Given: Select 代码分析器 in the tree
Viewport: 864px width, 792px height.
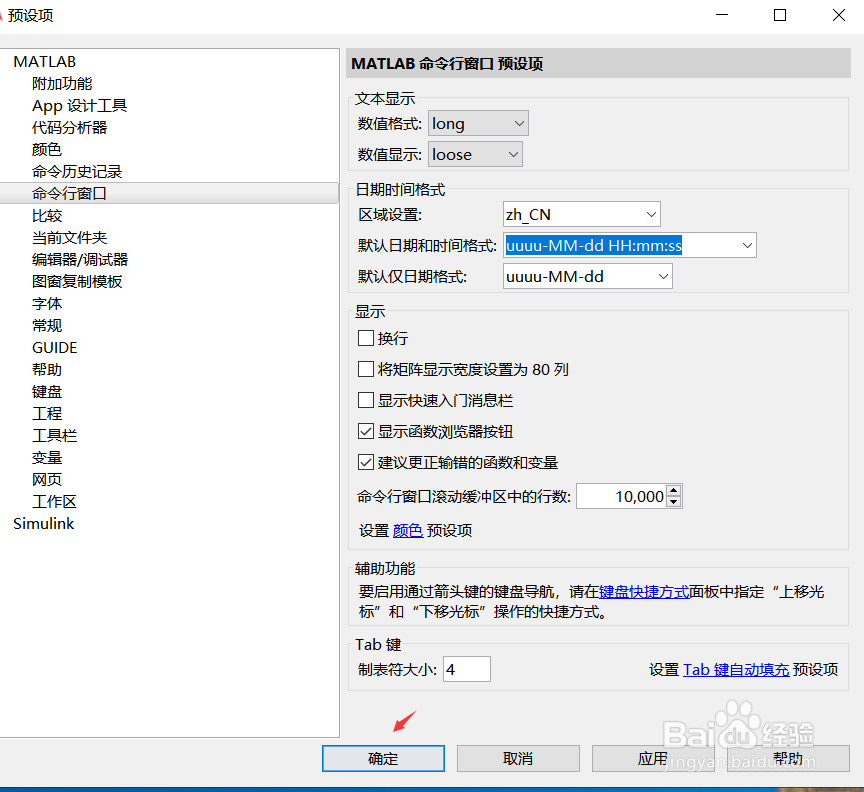Looking at the screenshot, I should click(69, 128).
